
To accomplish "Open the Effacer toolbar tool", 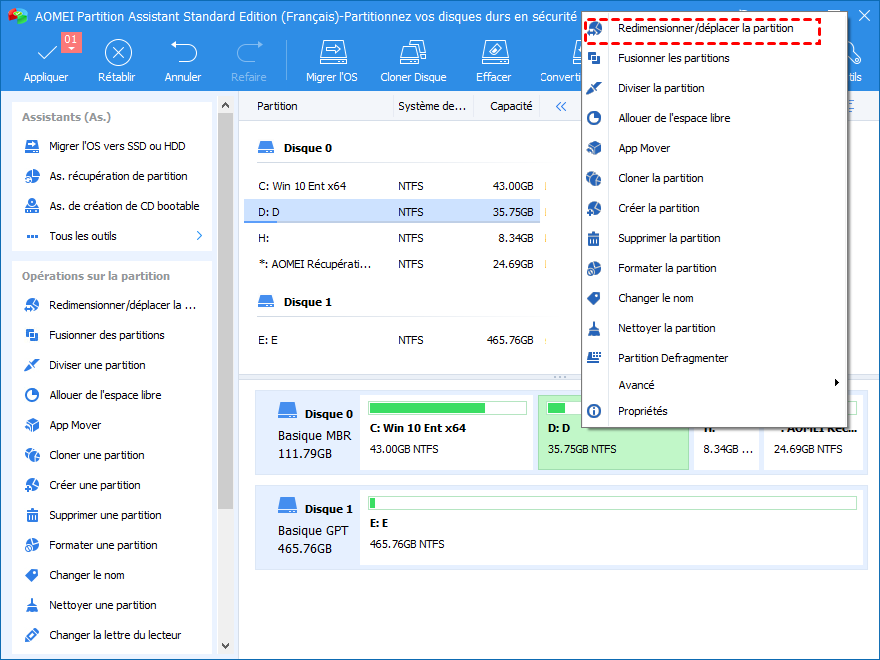I will pyautogui.click(x=494, y=61).
